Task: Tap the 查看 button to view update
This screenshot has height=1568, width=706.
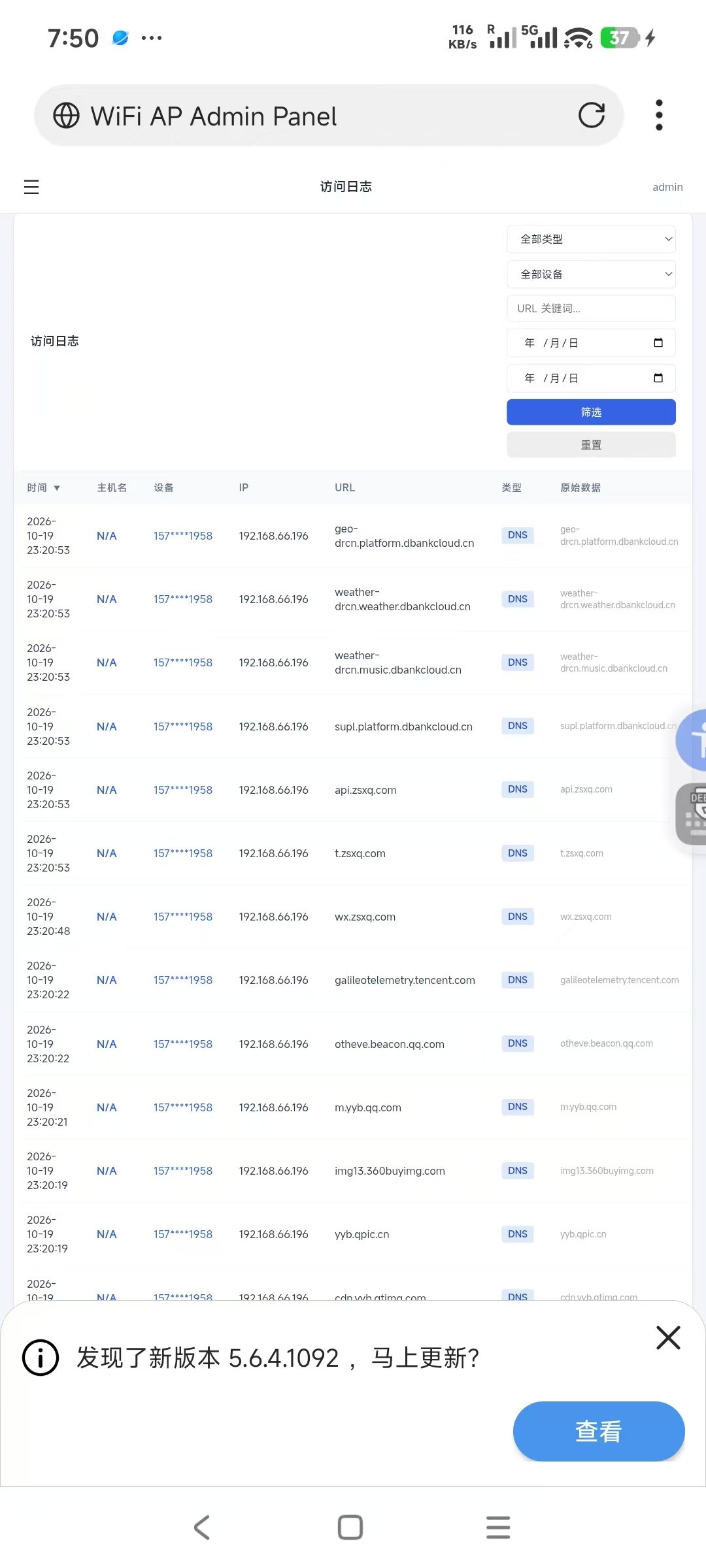Action: (599, 1431)
